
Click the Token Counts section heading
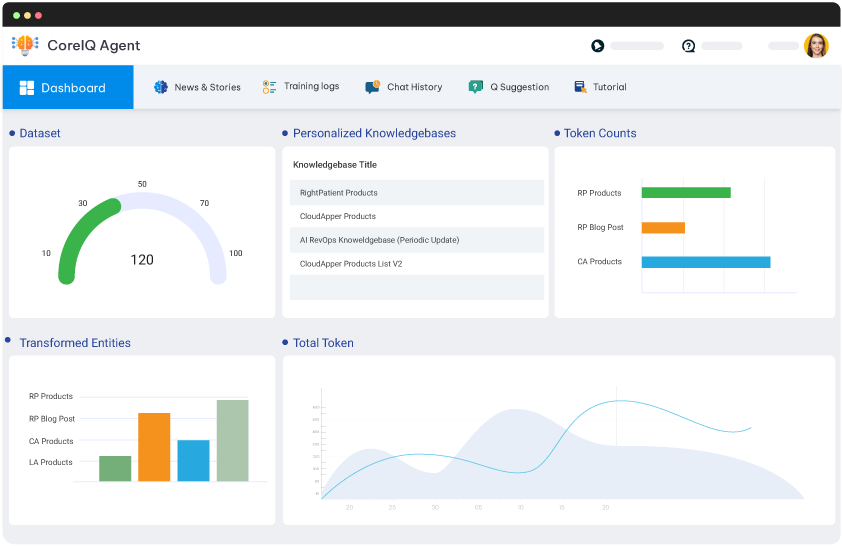[x=600, y=133]
